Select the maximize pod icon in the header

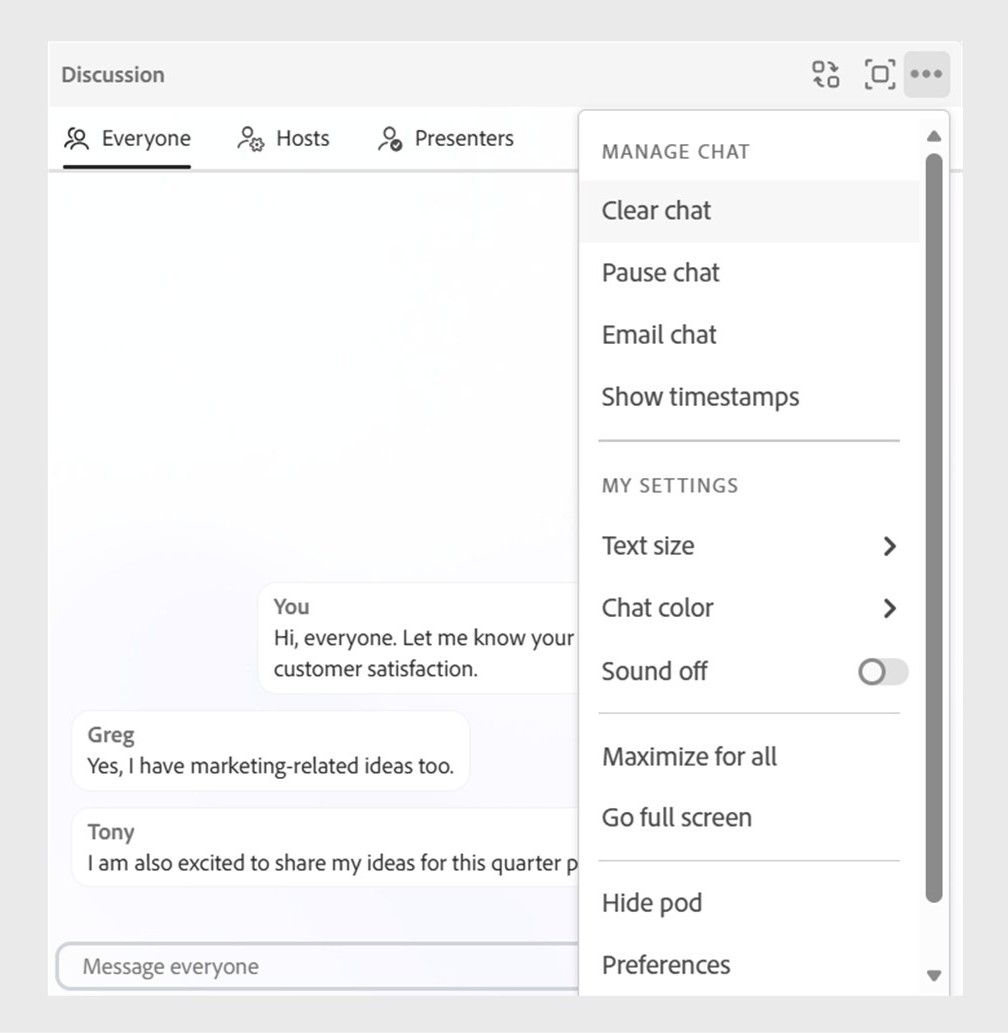point(878,73)
